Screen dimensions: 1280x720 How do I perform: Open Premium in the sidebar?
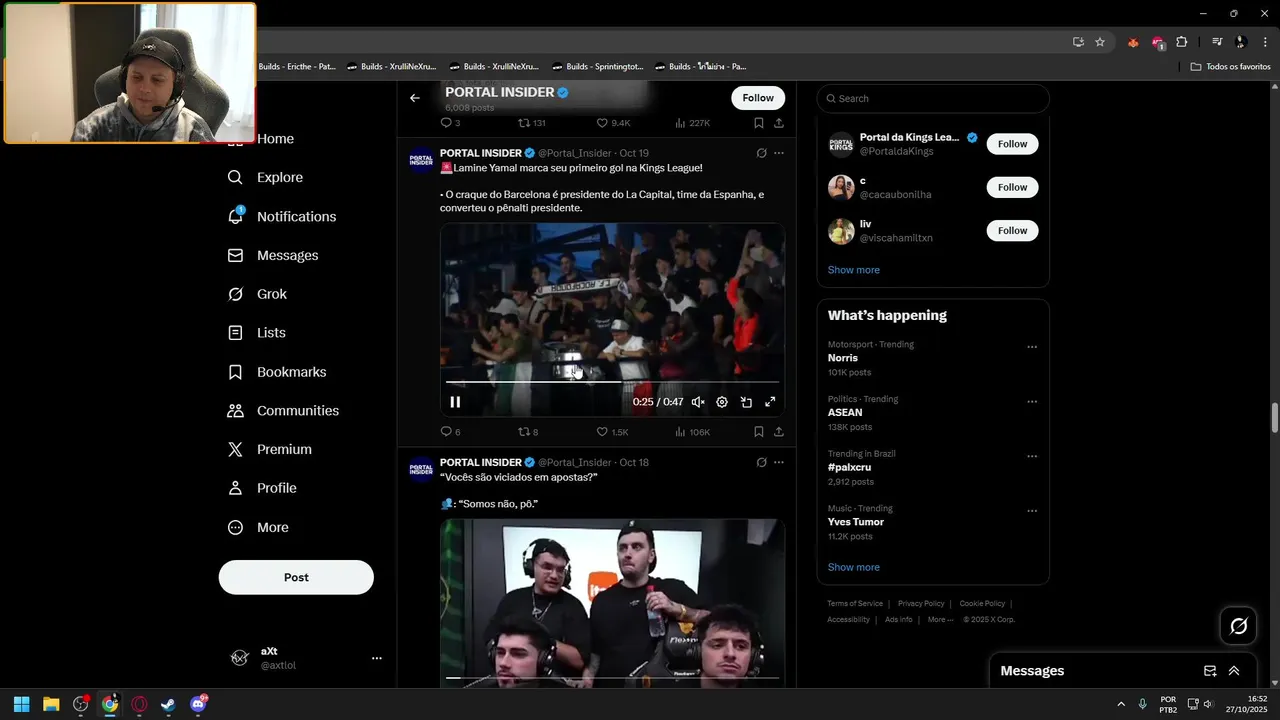pos(270,450)
